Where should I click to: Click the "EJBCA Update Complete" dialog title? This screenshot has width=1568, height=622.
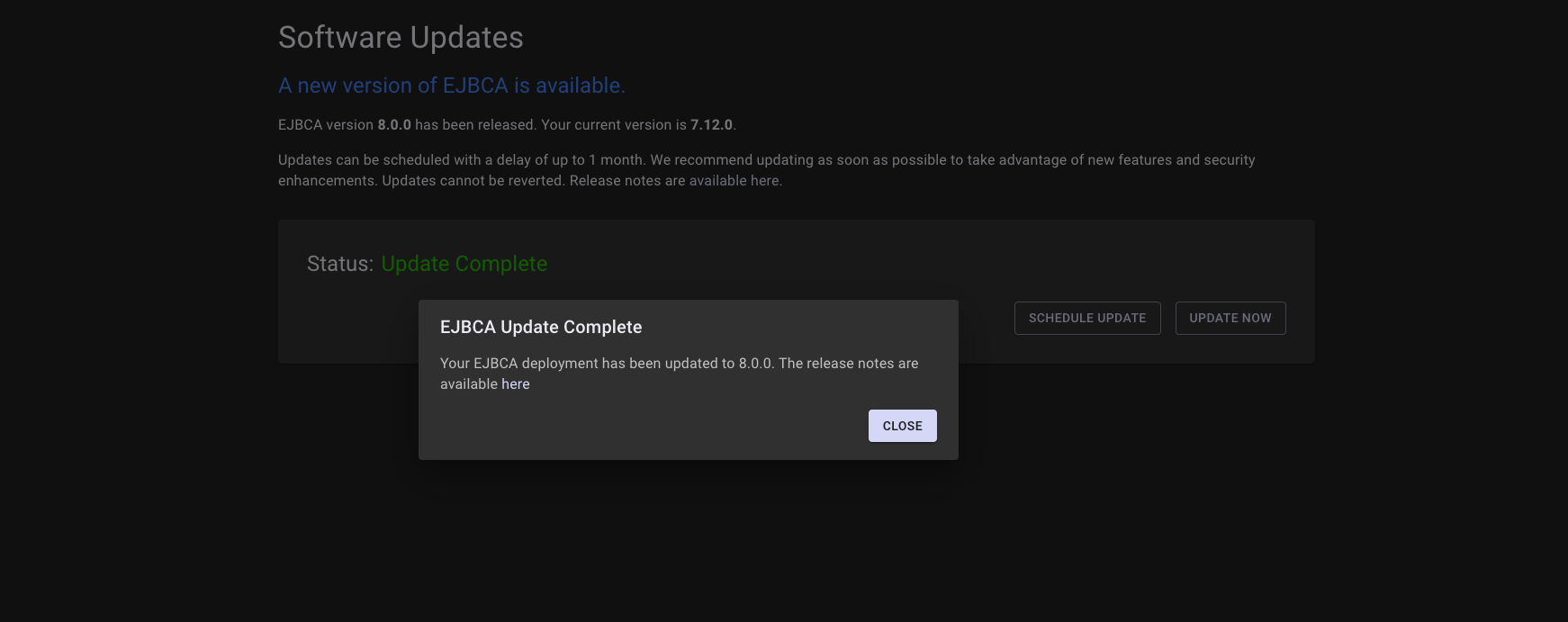pyautogui.click(x=540, y=327)
